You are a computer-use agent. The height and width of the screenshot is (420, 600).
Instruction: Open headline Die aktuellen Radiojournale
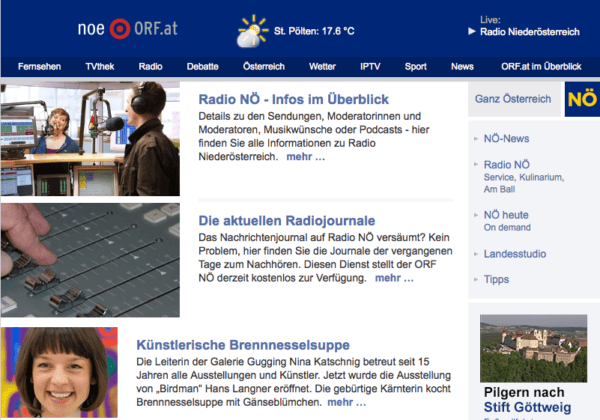(x=287, y=221)
